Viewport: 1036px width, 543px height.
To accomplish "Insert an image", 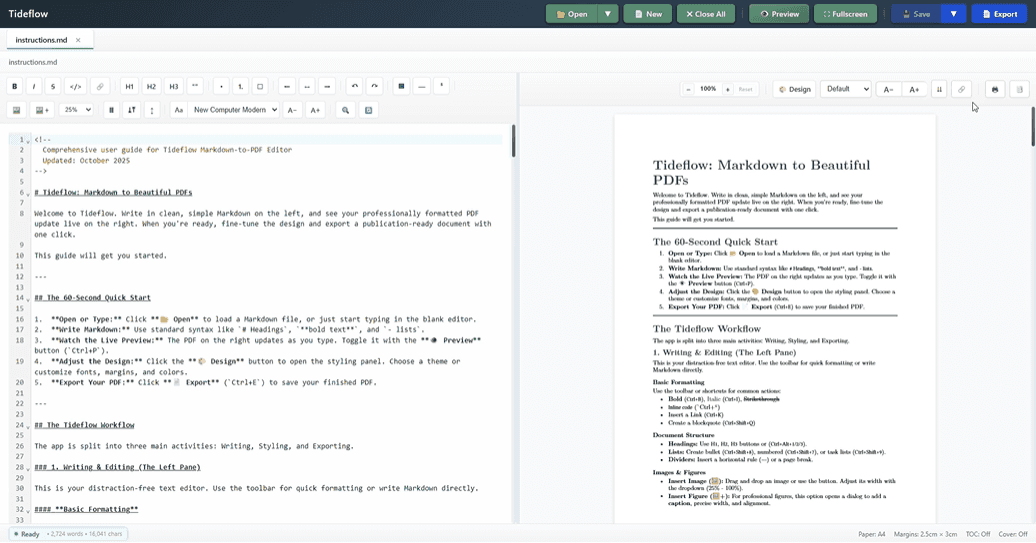I will 17,110.
